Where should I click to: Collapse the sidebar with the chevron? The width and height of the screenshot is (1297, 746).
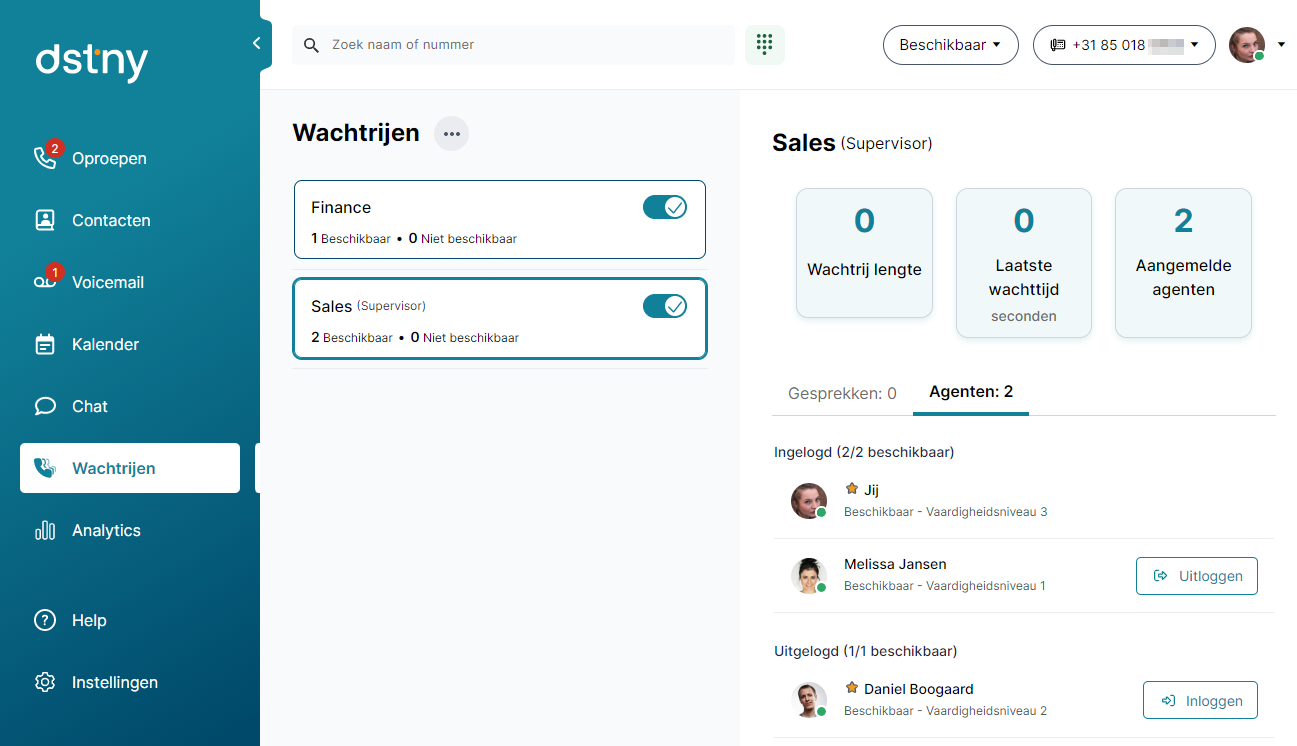pos(256,43)
